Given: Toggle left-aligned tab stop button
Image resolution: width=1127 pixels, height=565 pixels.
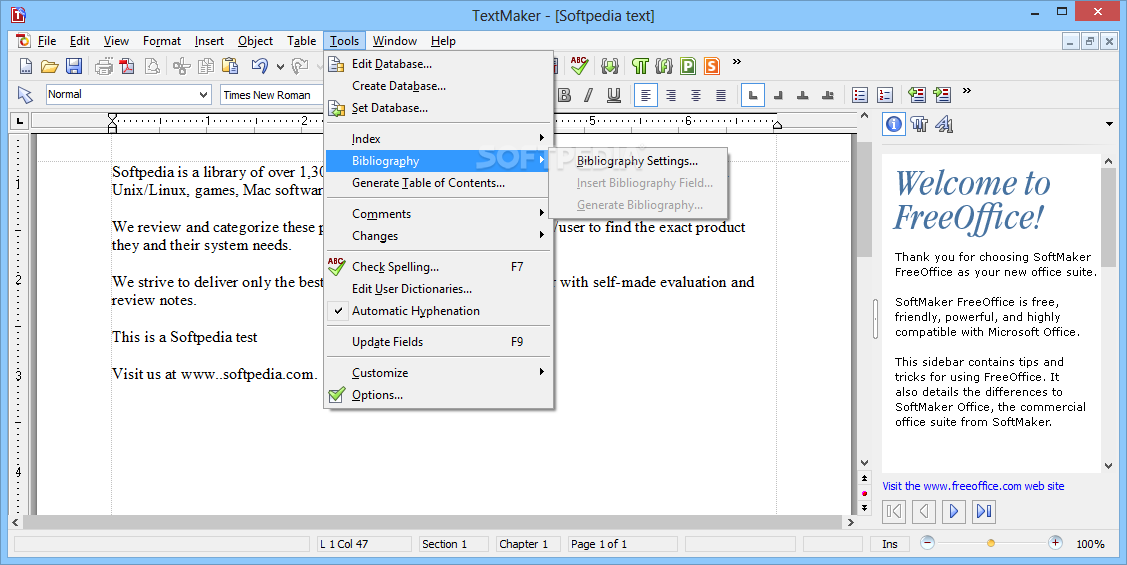Looking at the screenshot, I should (753, 95).
